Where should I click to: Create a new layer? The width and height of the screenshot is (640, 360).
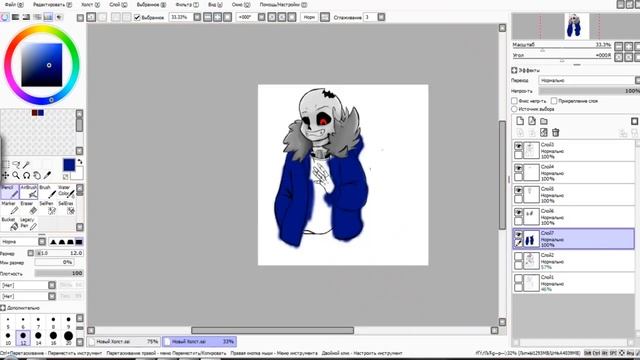click(x=520, y=121)
